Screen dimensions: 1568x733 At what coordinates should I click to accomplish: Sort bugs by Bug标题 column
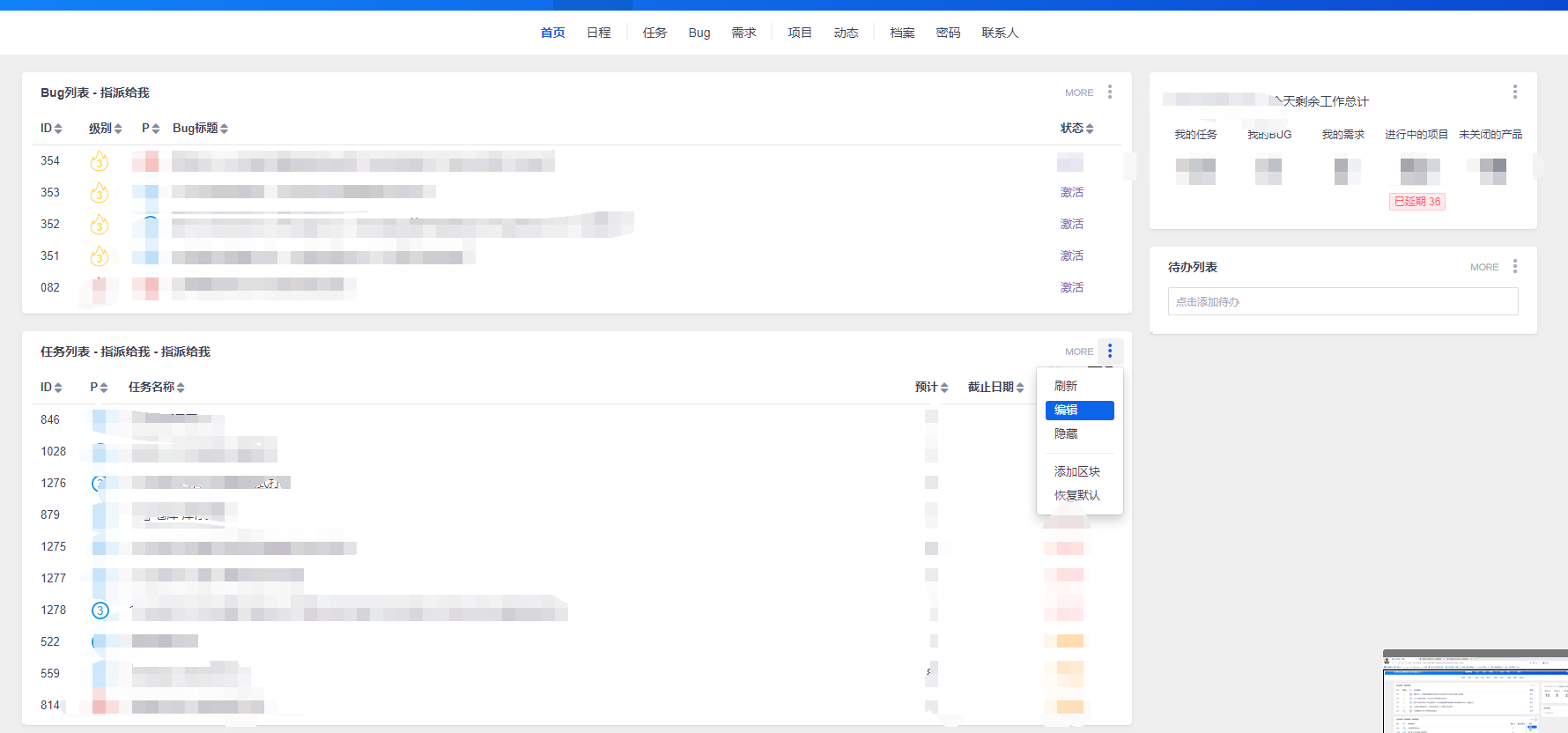pos(200,129)
